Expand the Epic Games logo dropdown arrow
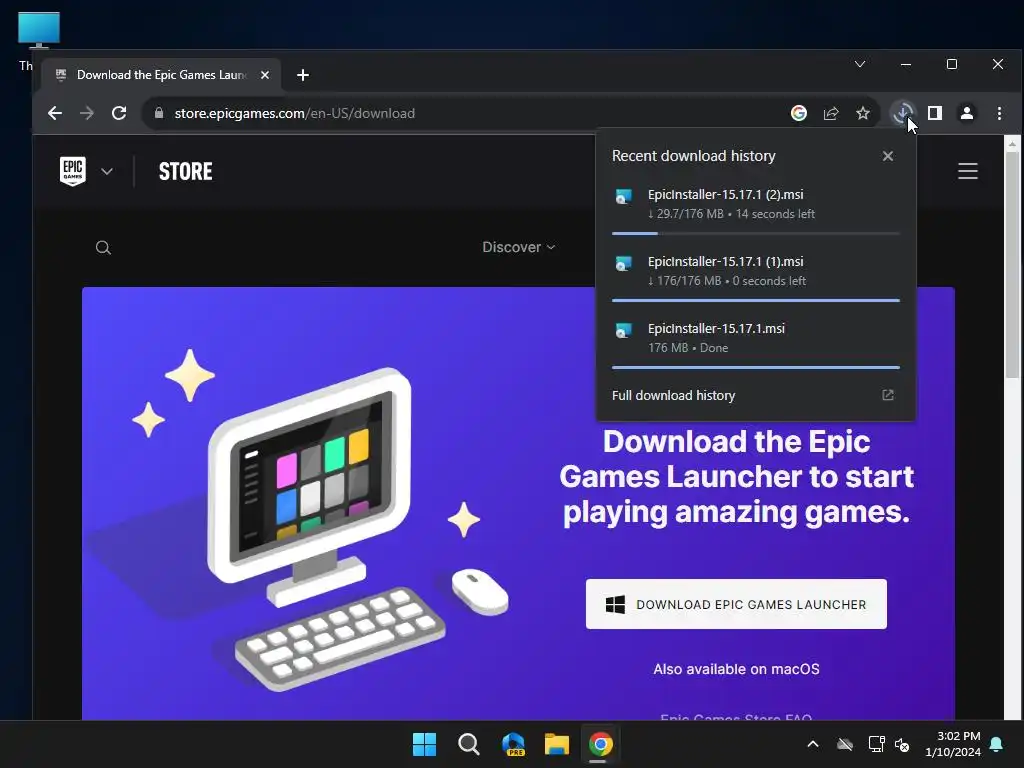 (107, 171)
